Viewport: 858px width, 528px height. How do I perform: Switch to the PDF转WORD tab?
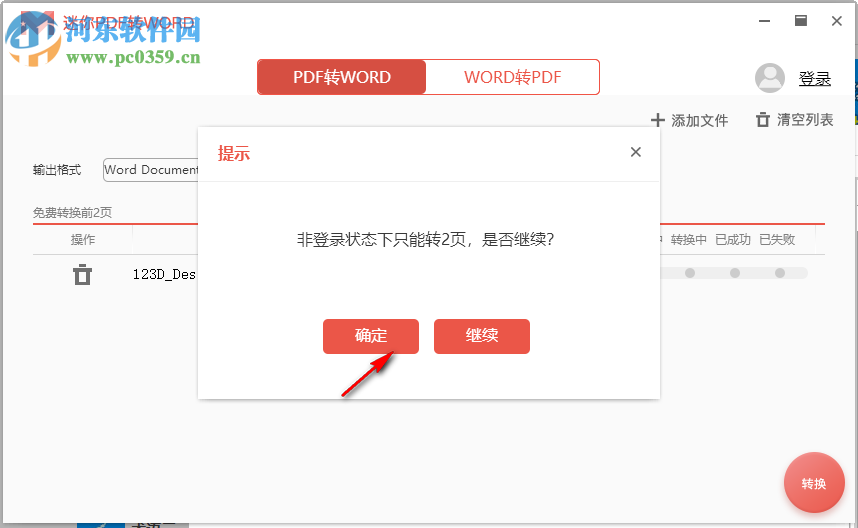click(341, 77)
